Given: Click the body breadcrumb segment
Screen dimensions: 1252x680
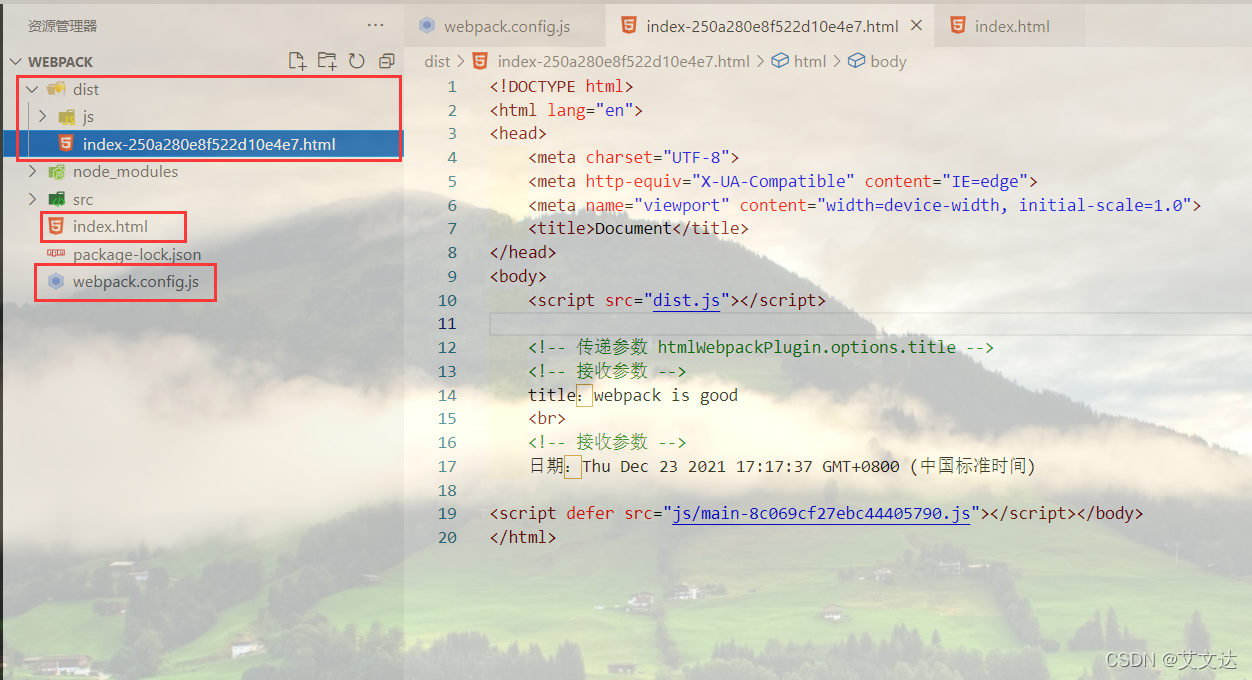Looking at the screenshot, I should click(x=888, y=61).
